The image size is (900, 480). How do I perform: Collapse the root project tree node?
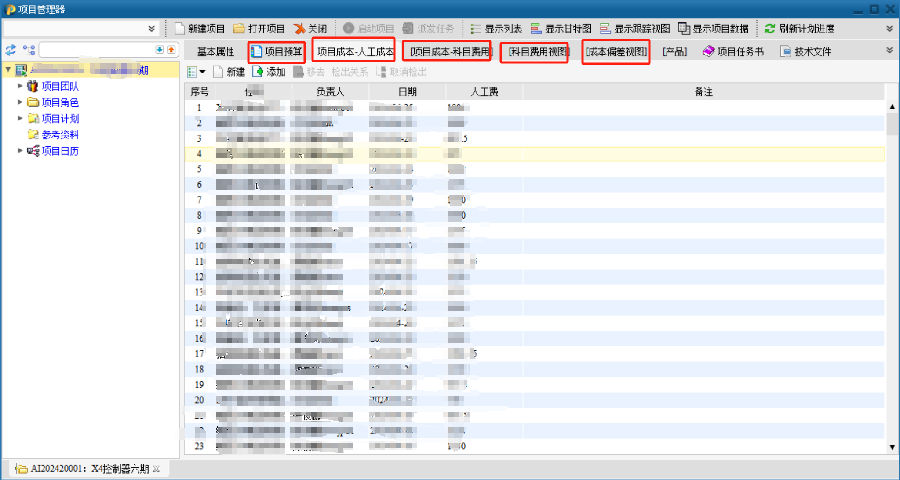point(8,70)
